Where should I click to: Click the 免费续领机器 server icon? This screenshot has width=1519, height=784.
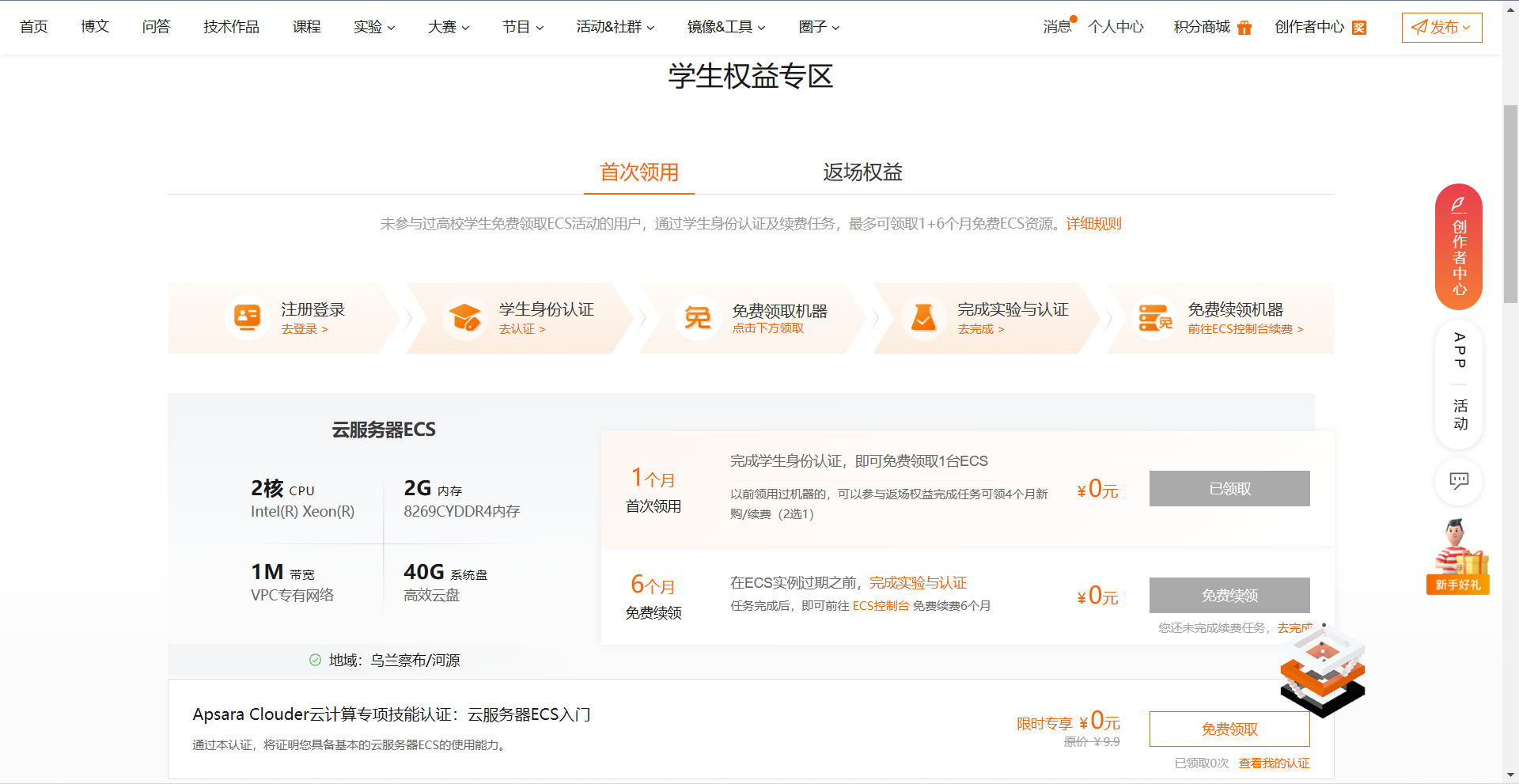click(x=1154, y=318)
